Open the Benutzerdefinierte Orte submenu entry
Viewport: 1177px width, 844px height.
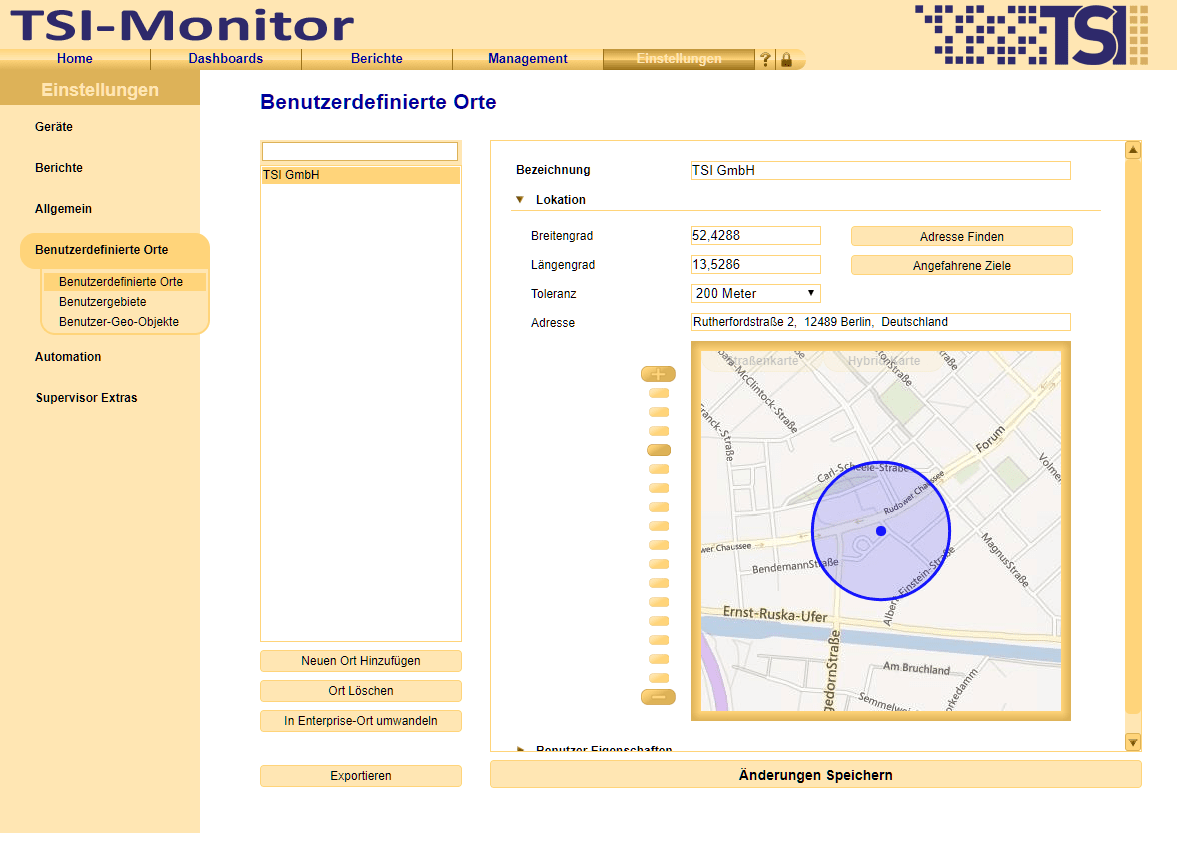tap(124, 282)
